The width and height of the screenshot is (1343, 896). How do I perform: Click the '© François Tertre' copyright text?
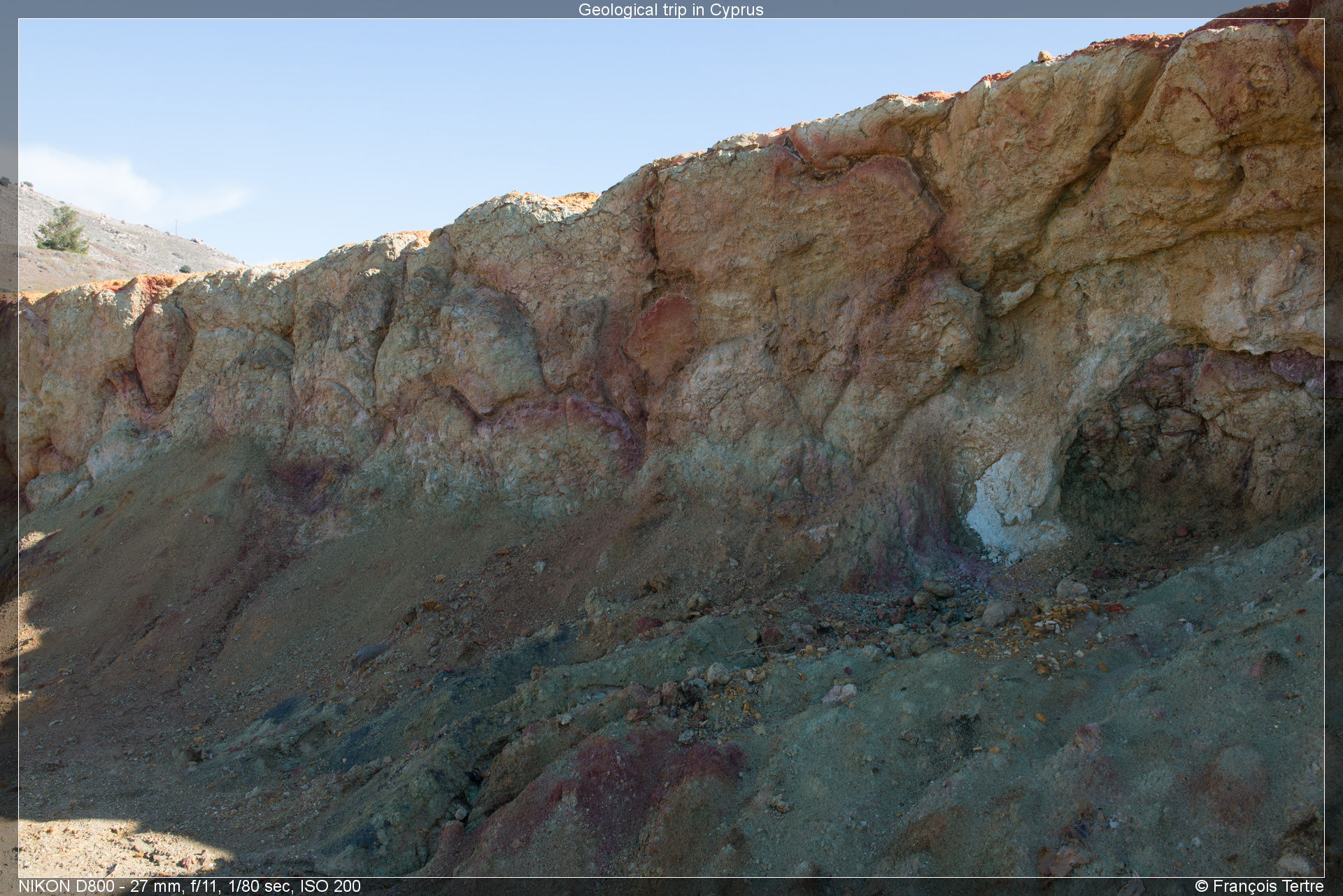(1259, 886)
